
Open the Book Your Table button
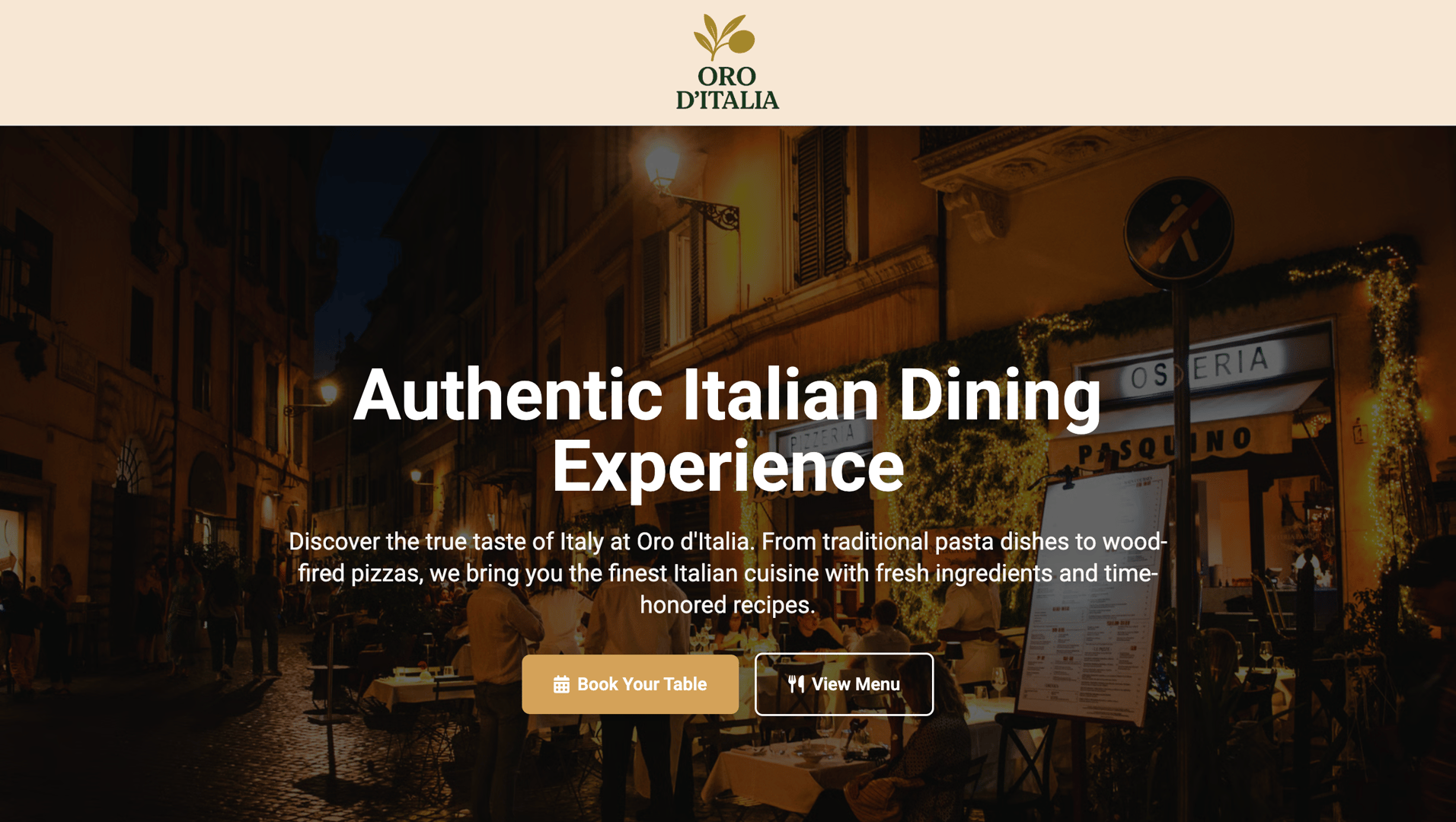click(630, 684)
